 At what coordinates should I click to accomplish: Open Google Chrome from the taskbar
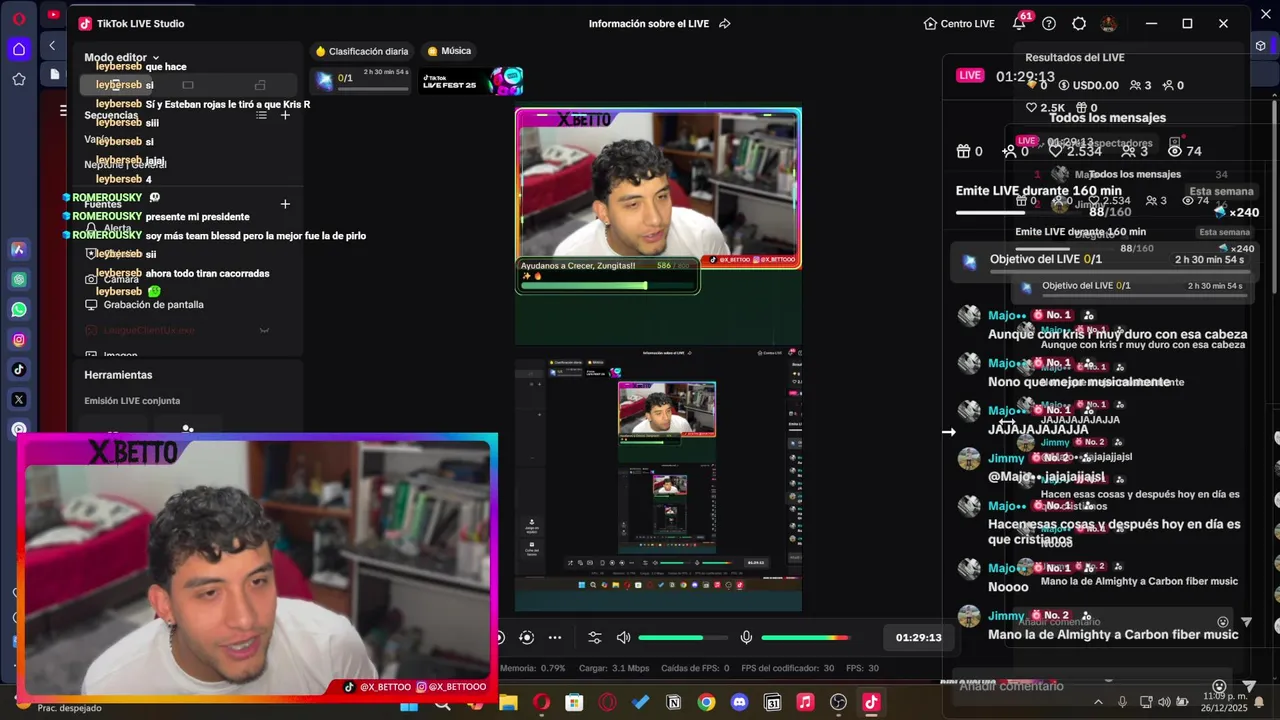click(x=706, y=703)
